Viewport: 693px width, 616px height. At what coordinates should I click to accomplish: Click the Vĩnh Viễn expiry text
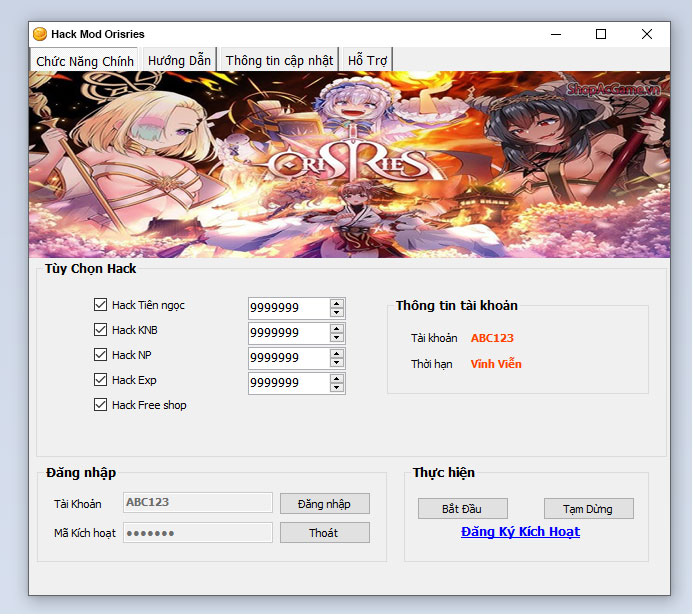coord(496,364)
